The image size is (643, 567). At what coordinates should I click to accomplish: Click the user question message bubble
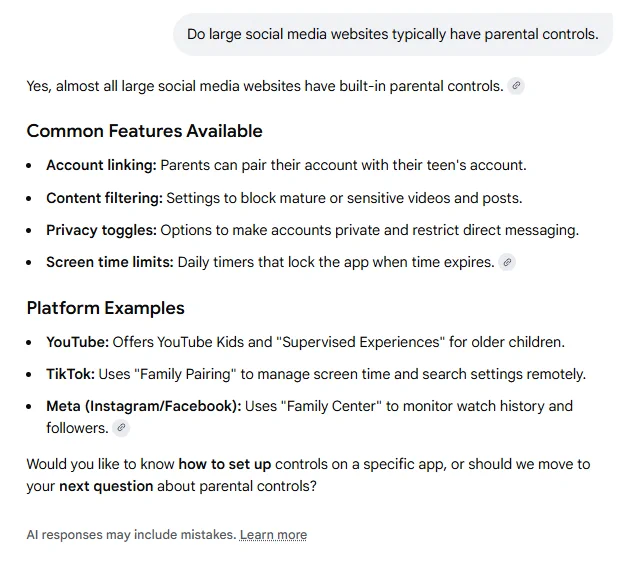click(393, 34)
